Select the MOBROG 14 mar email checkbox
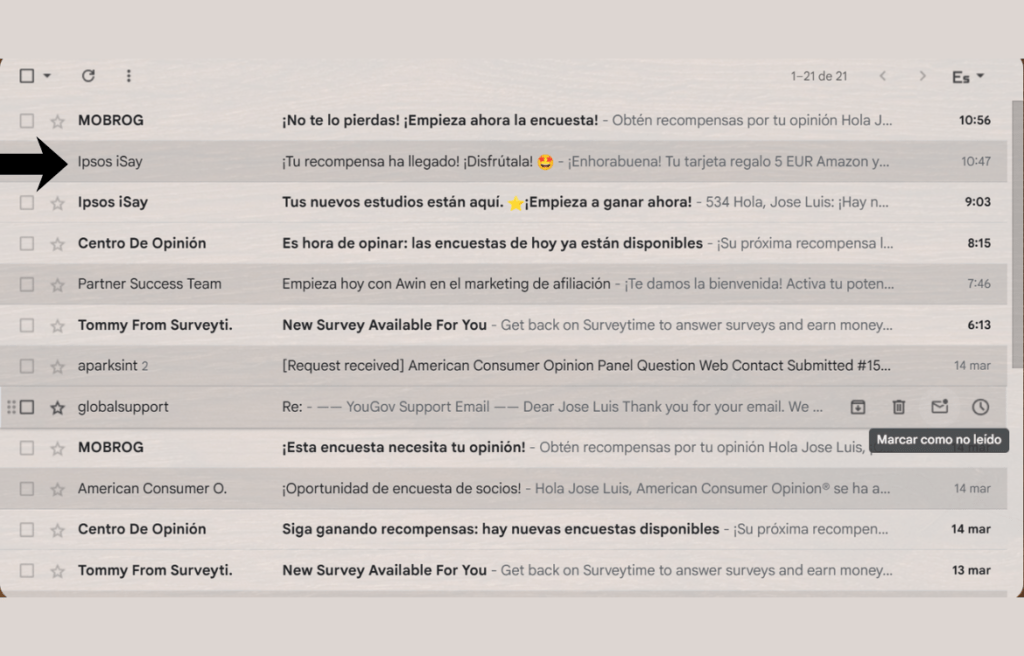 [27, 448]
